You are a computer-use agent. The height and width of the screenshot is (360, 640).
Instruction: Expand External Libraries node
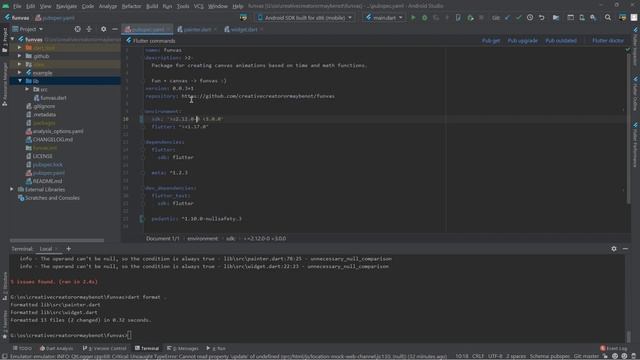[x=12, y=189]
